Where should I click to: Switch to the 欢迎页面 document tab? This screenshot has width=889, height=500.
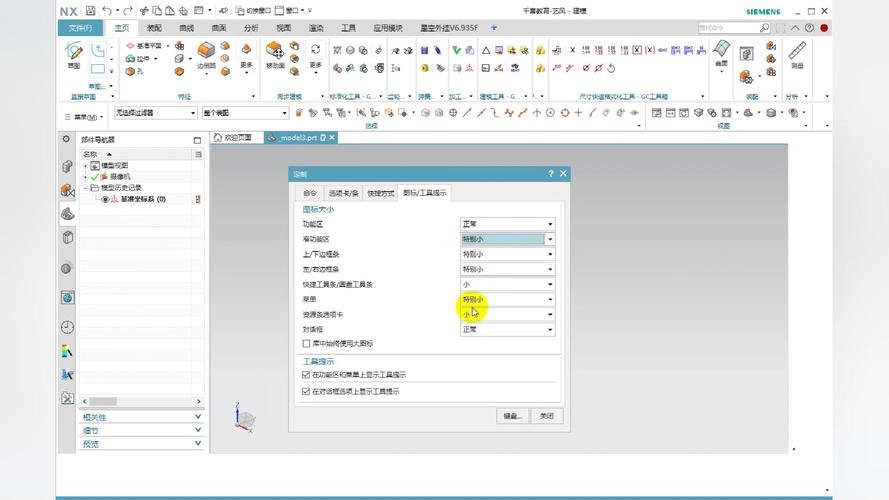click(x=233, y=137)
